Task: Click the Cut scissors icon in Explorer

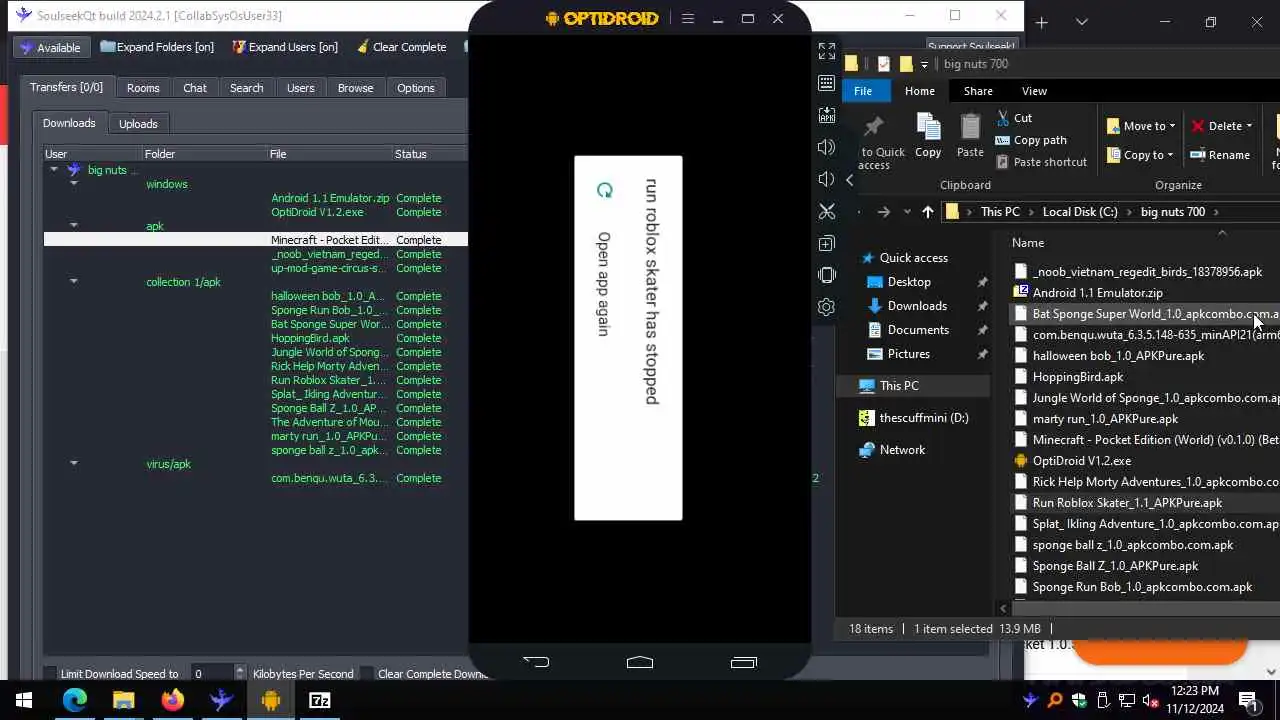Action: (x=1003, y=118)
